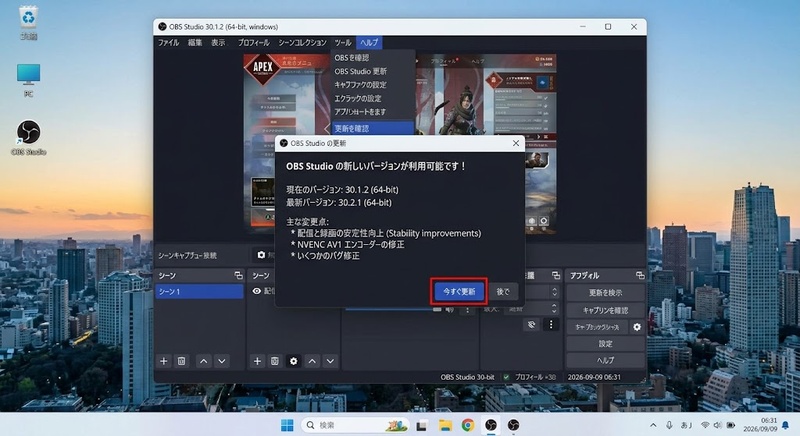
Task: Open Task View on the taskbar
Action: coord(422,425)
